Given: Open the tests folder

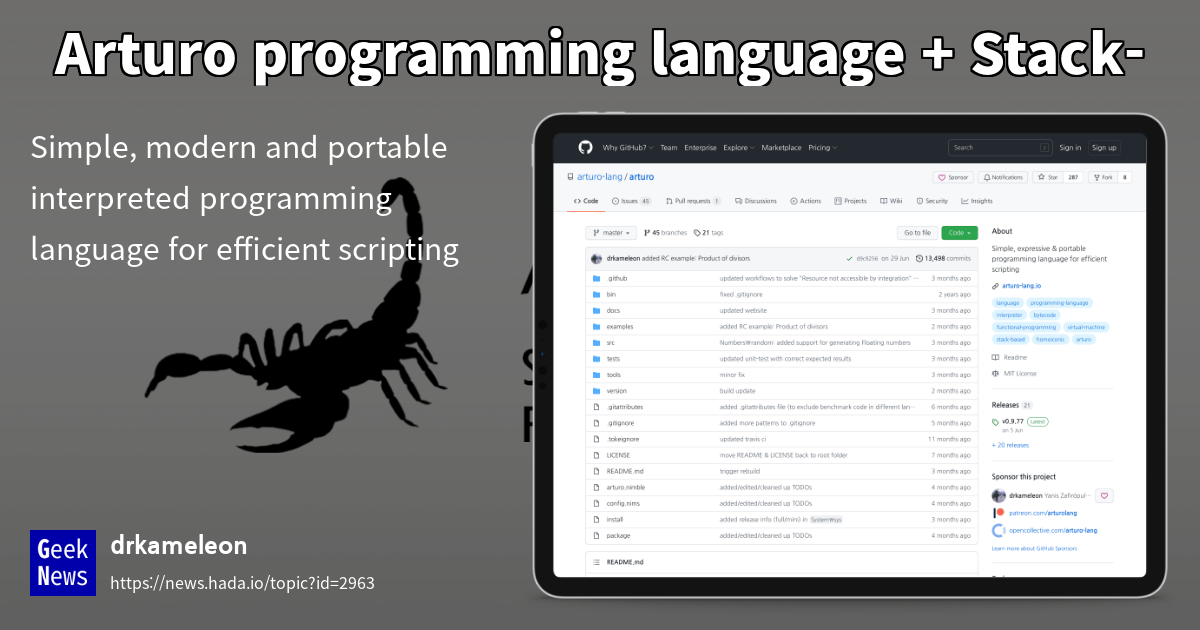Looking at the screenshot, I should click(613, 358).
